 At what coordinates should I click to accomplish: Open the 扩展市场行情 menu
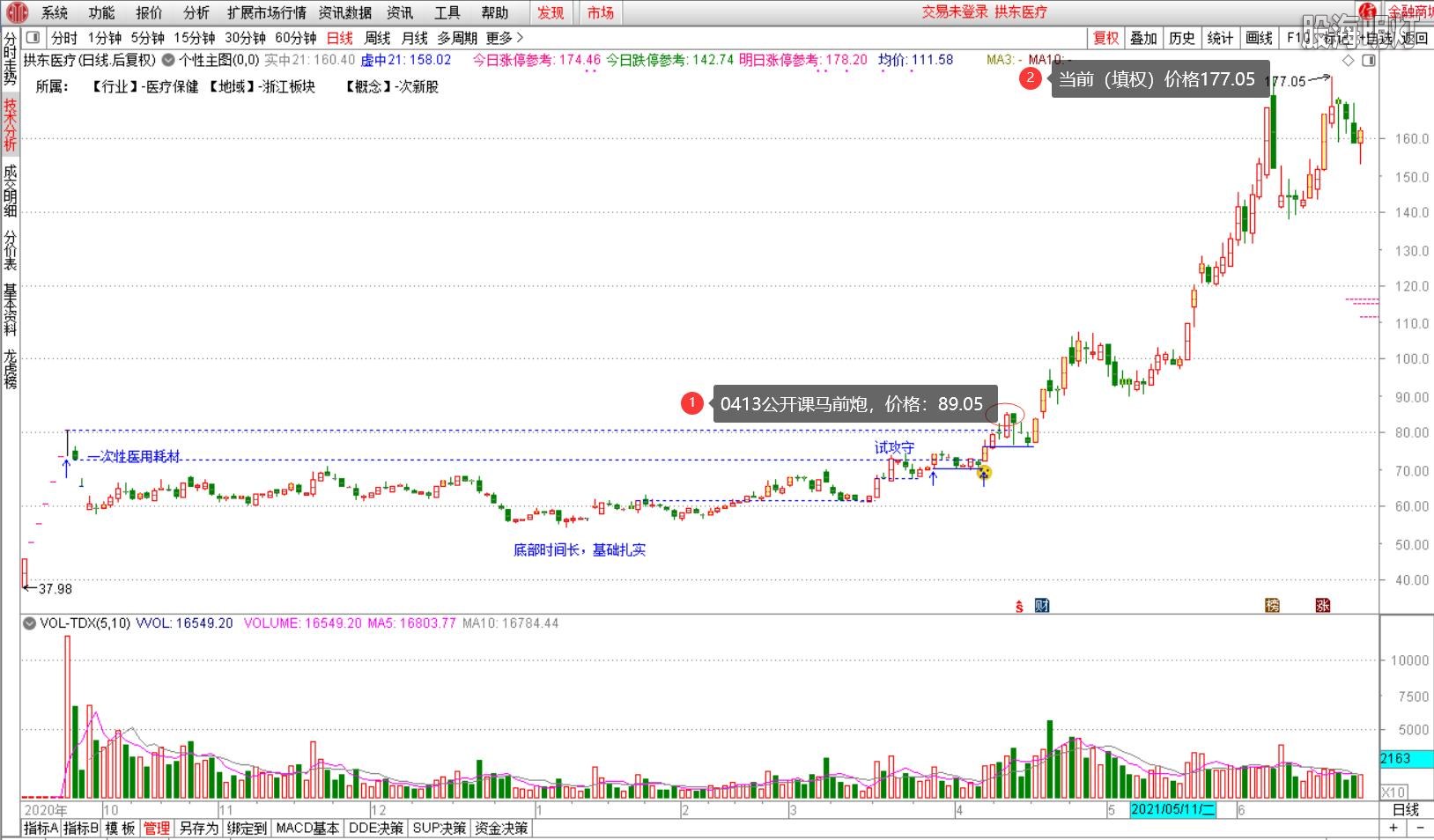coord(267,12)
